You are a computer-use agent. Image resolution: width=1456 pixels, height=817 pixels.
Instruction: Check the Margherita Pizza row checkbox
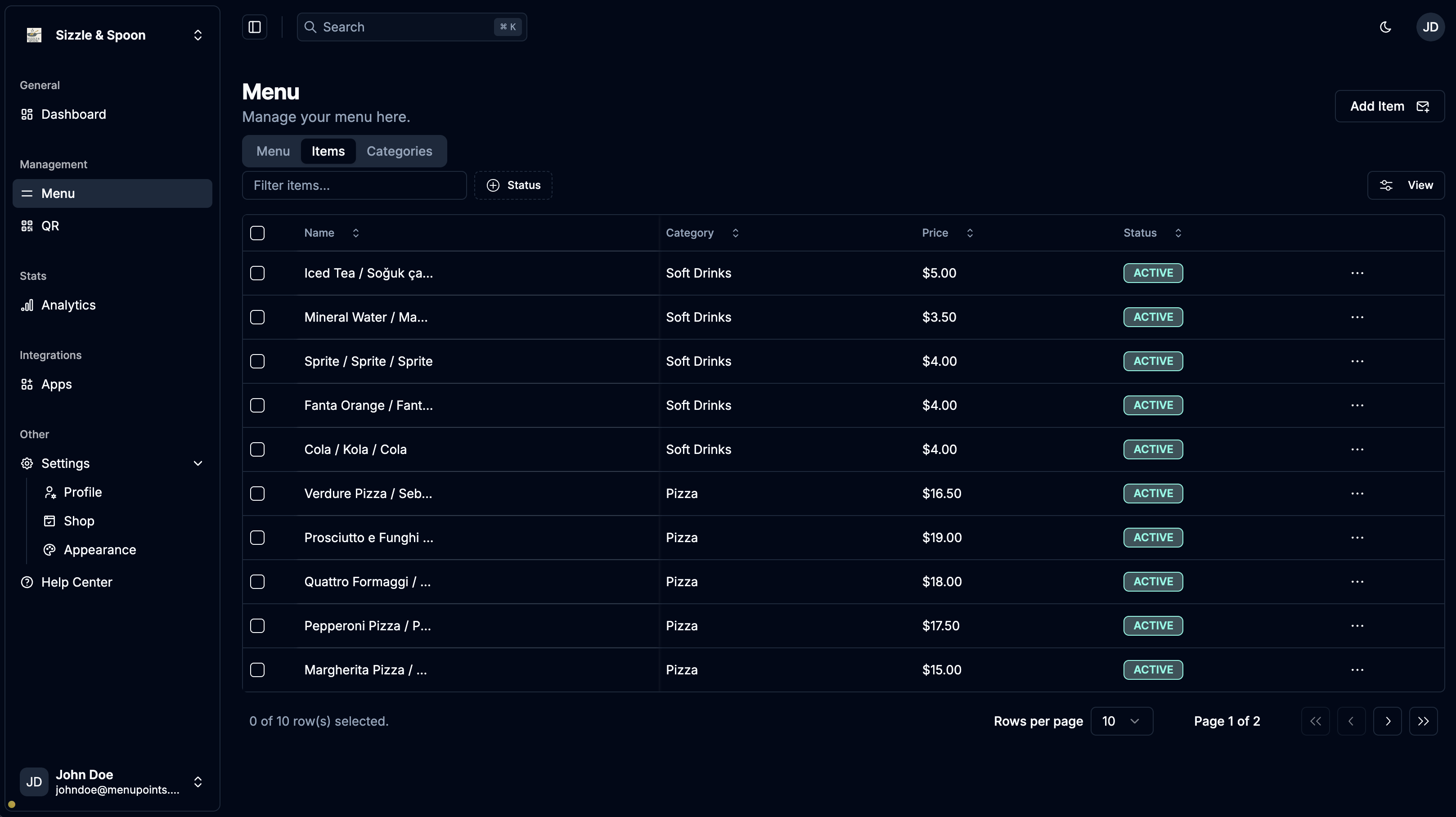point(257,669)
